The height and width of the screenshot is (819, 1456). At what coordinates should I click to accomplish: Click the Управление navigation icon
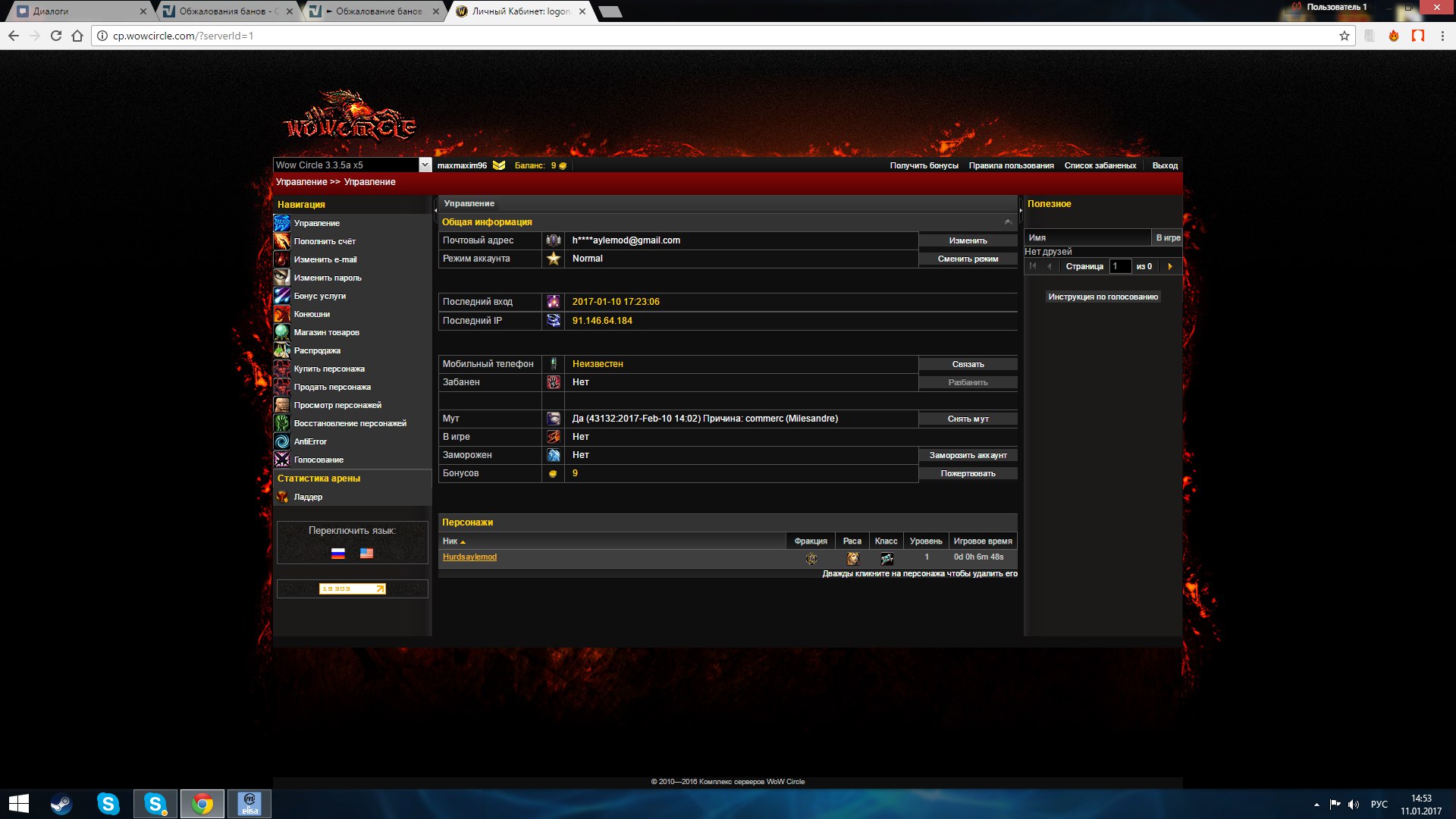click(281, 223)
